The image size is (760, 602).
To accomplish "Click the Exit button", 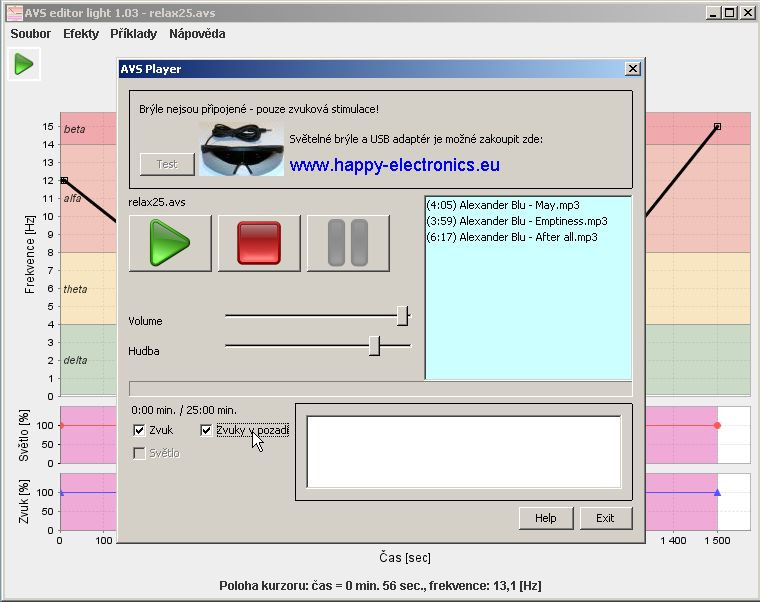I will (605, 518).
